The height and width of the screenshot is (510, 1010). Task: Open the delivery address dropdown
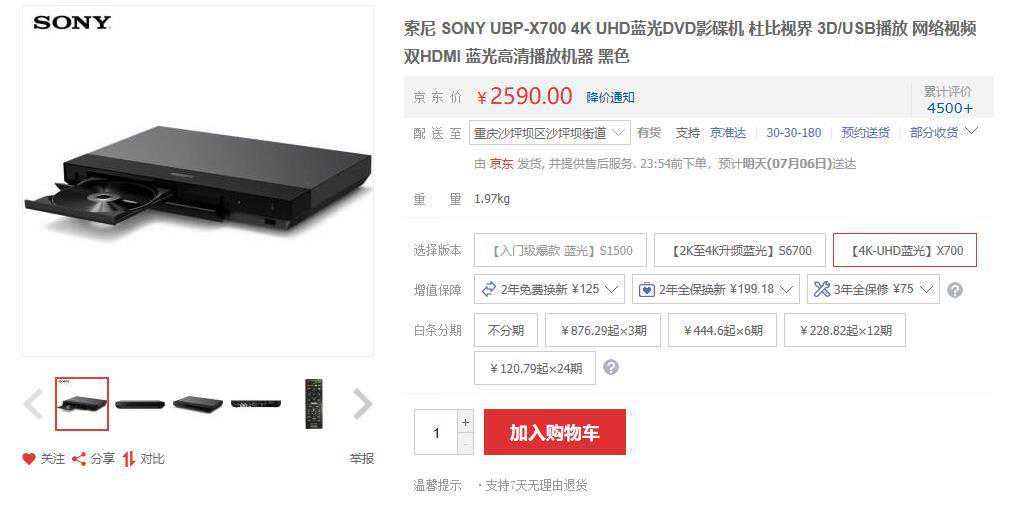pyautogui.click(x=549, y=133)
